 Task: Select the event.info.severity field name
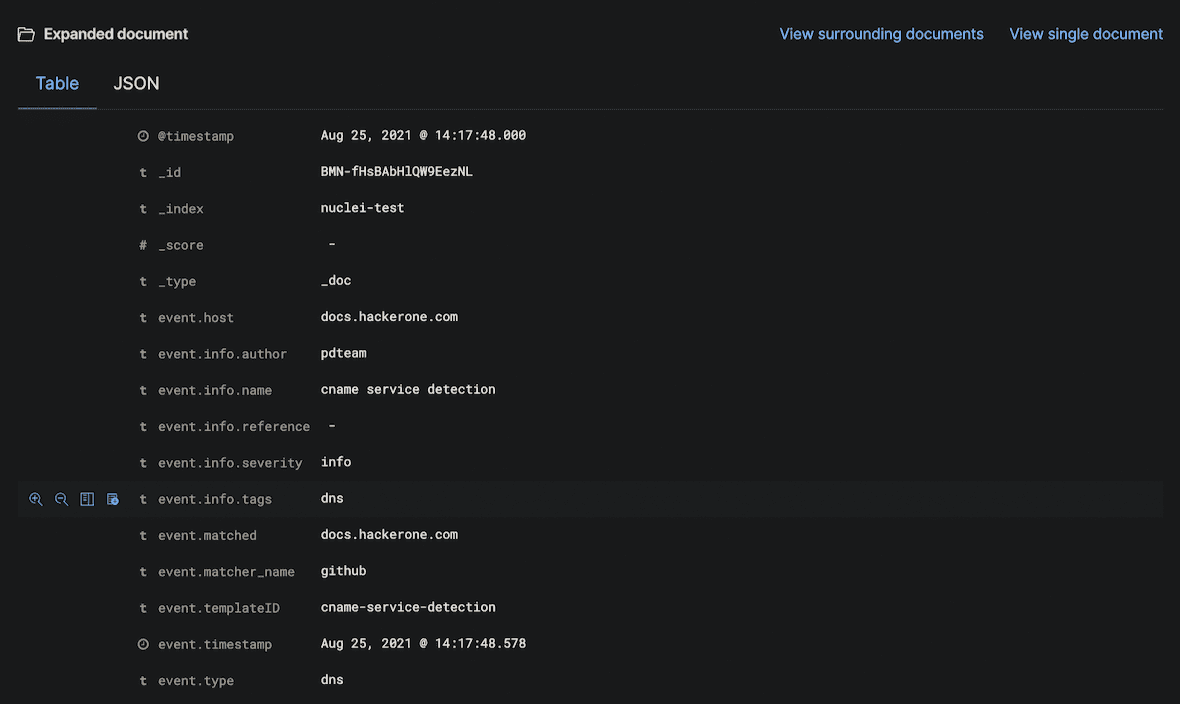pos(230,463)
